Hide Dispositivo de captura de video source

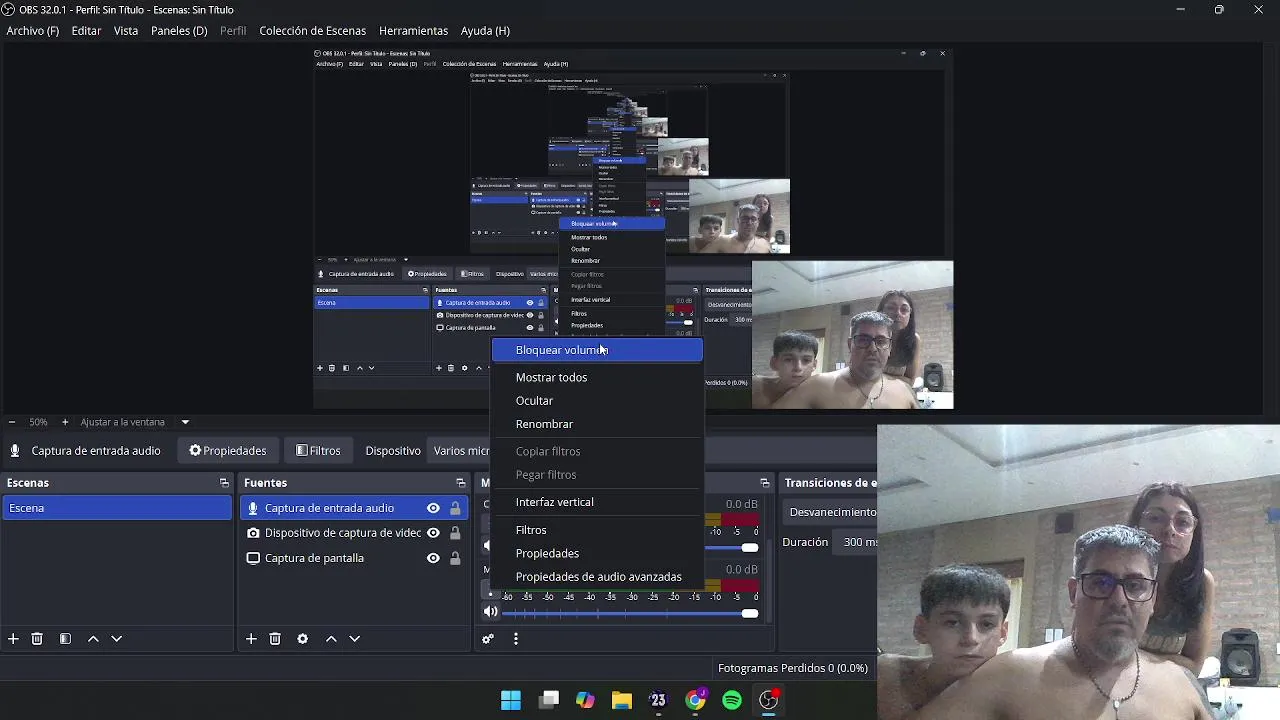[433, 533]
